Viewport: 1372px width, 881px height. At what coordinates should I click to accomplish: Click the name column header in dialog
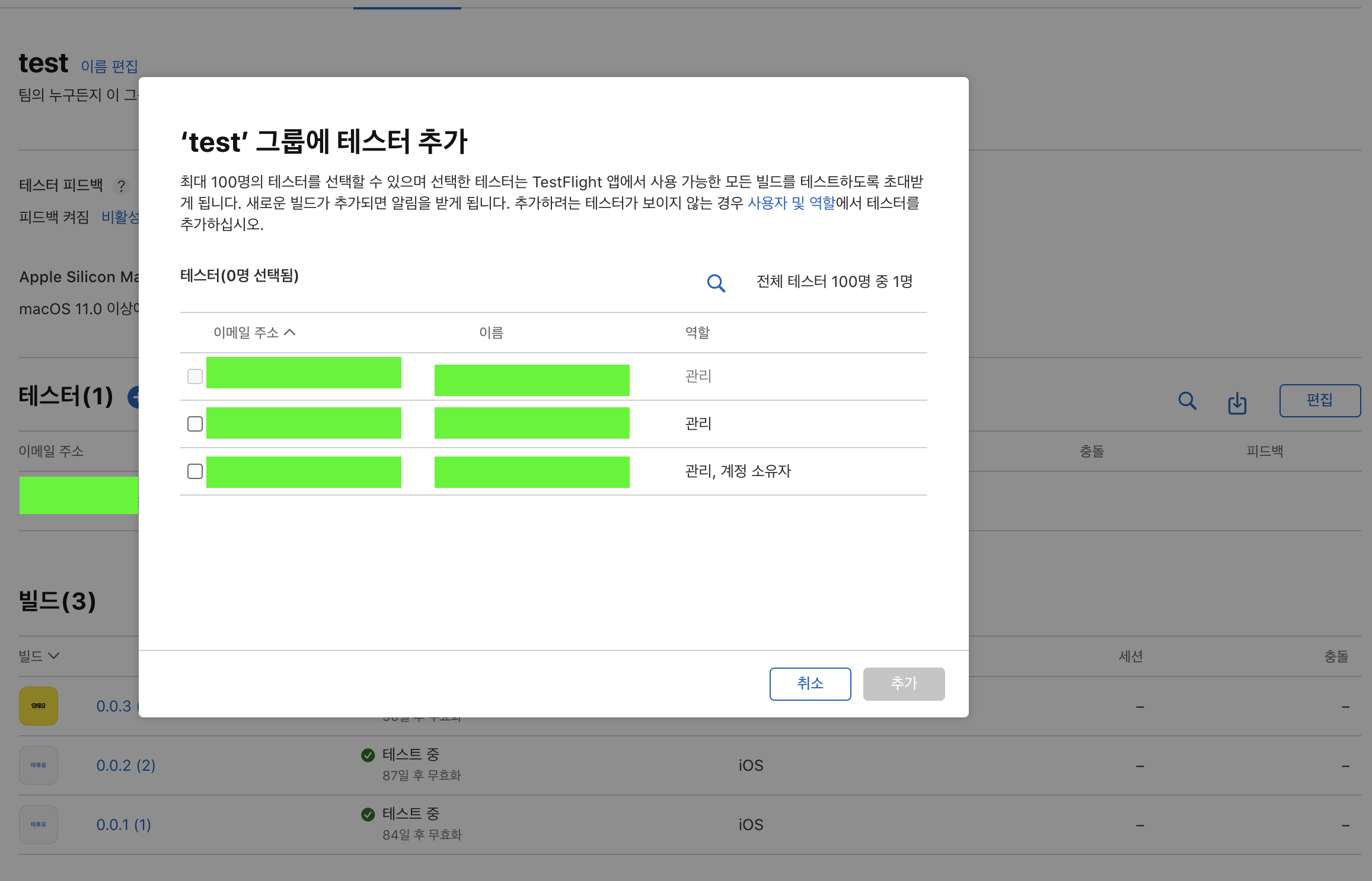click(x=491, y=333)
